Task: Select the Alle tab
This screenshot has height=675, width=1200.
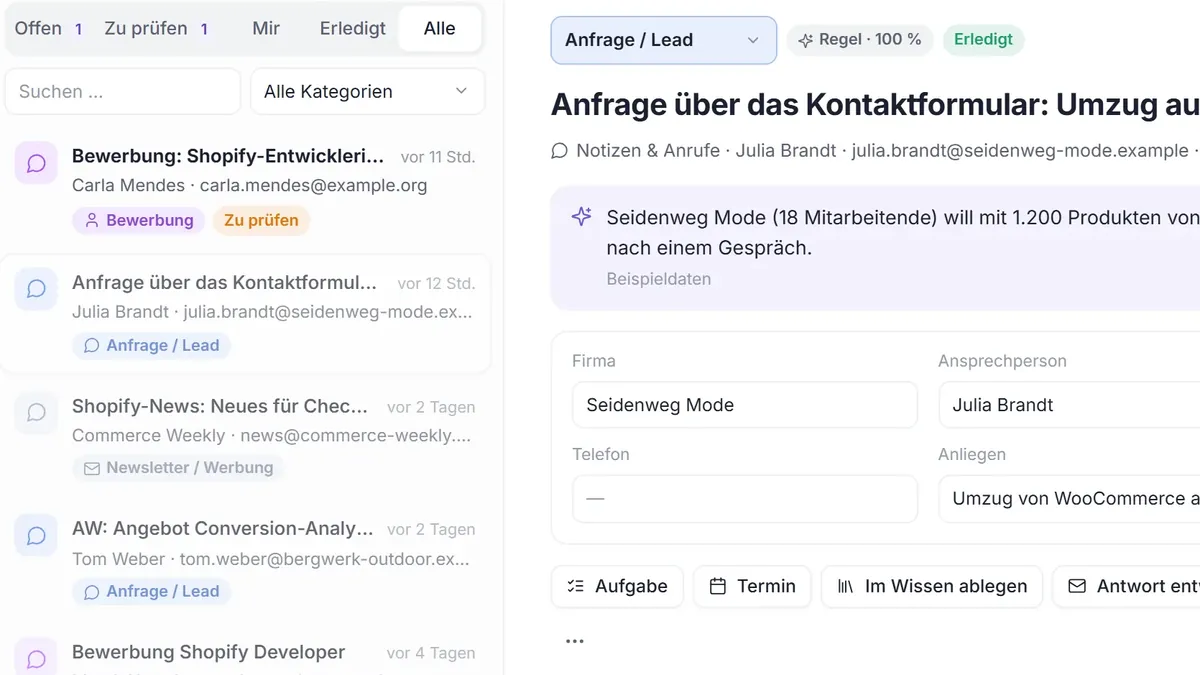Action: (439, 28)
